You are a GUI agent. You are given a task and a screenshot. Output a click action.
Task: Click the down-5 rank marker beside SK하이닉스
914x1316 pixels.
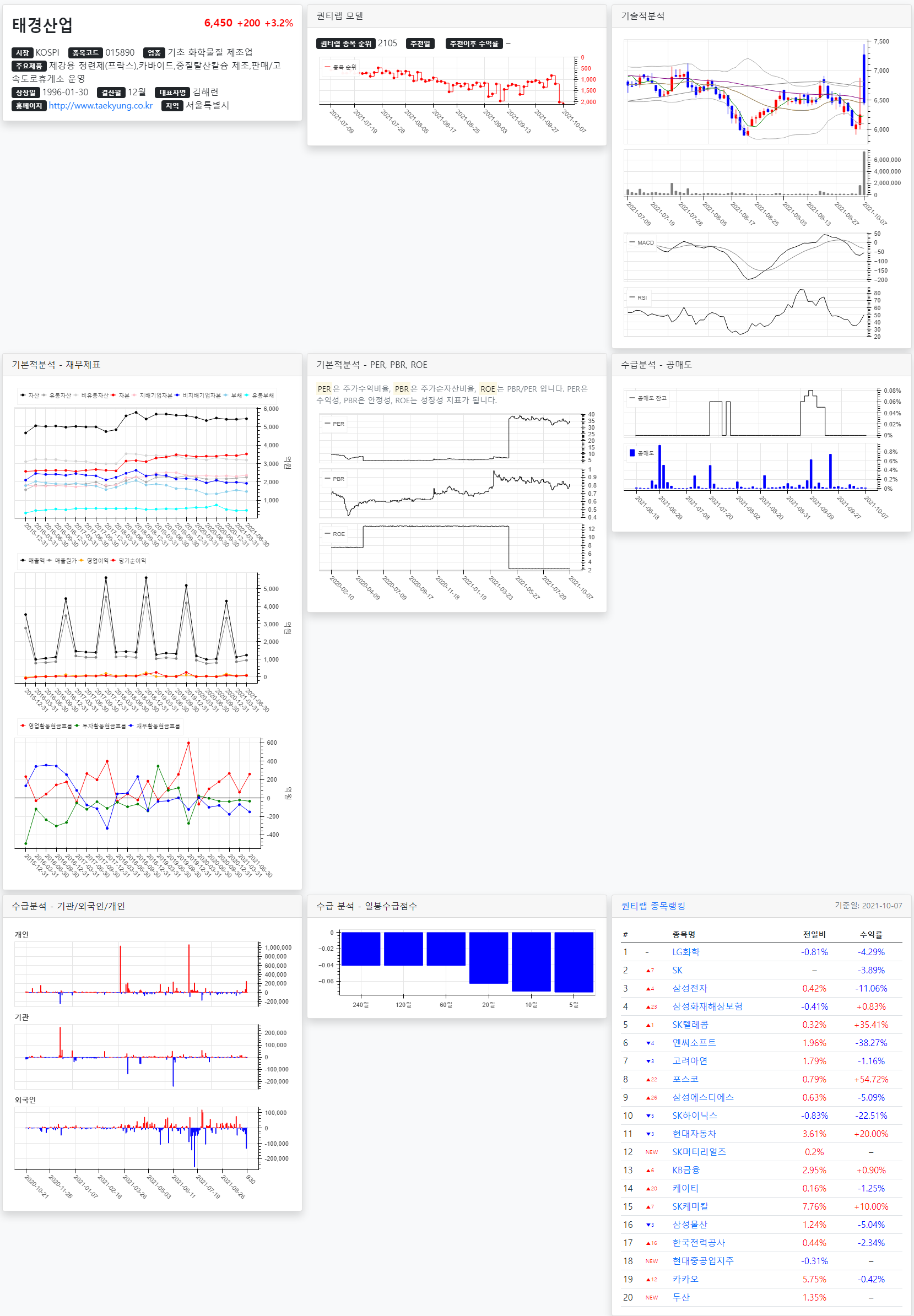click(650, 1116)
